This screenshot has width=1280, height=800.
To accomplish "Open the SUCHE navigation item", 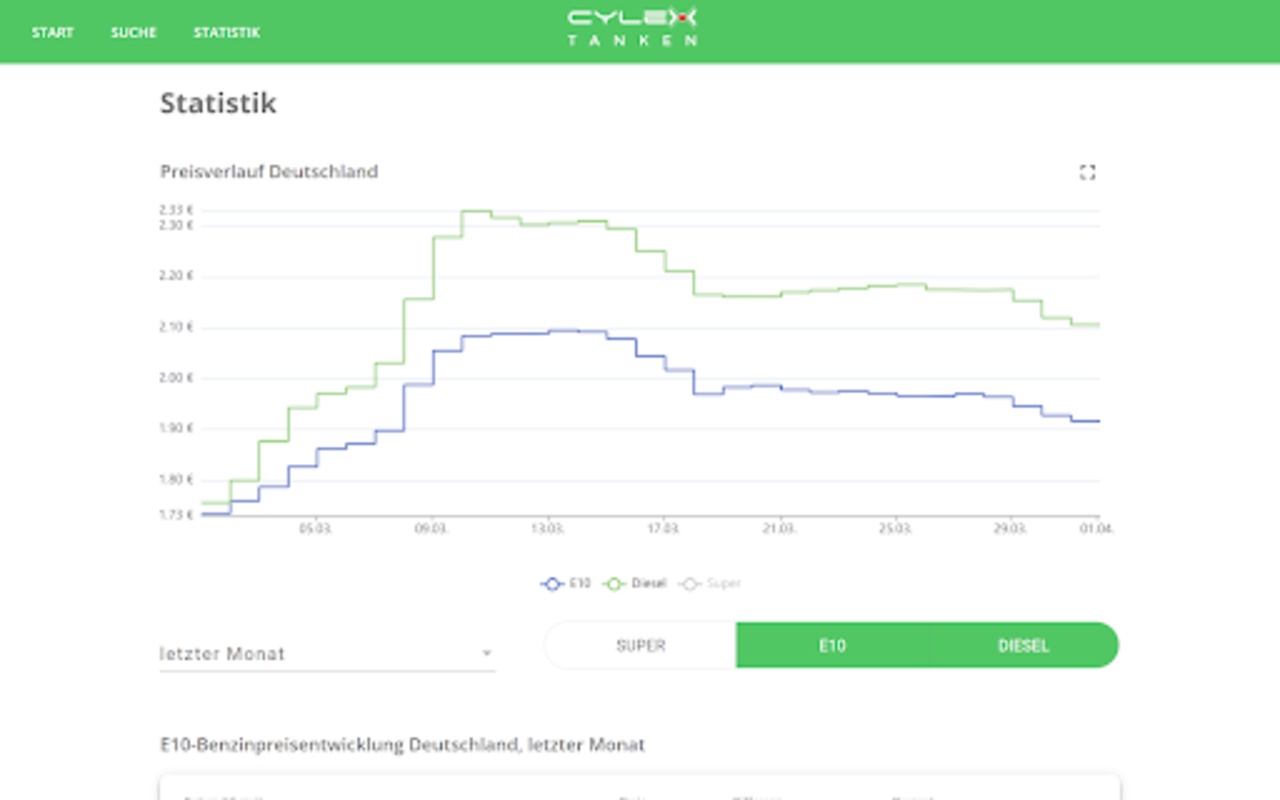I will click(134, 33).
